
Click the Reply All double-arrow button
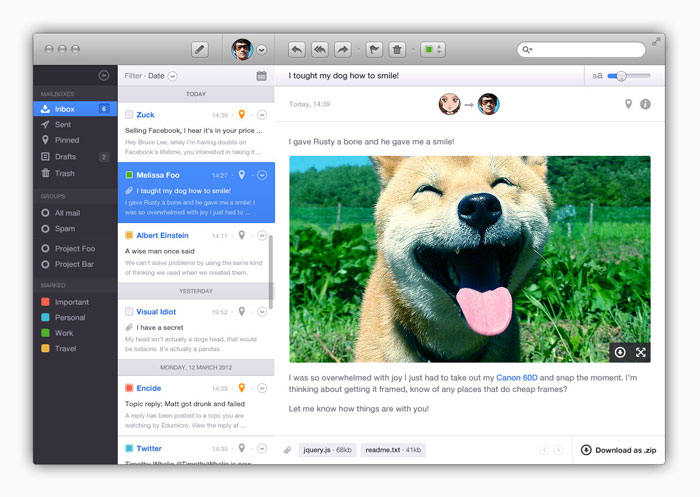[x=320, y=50]
